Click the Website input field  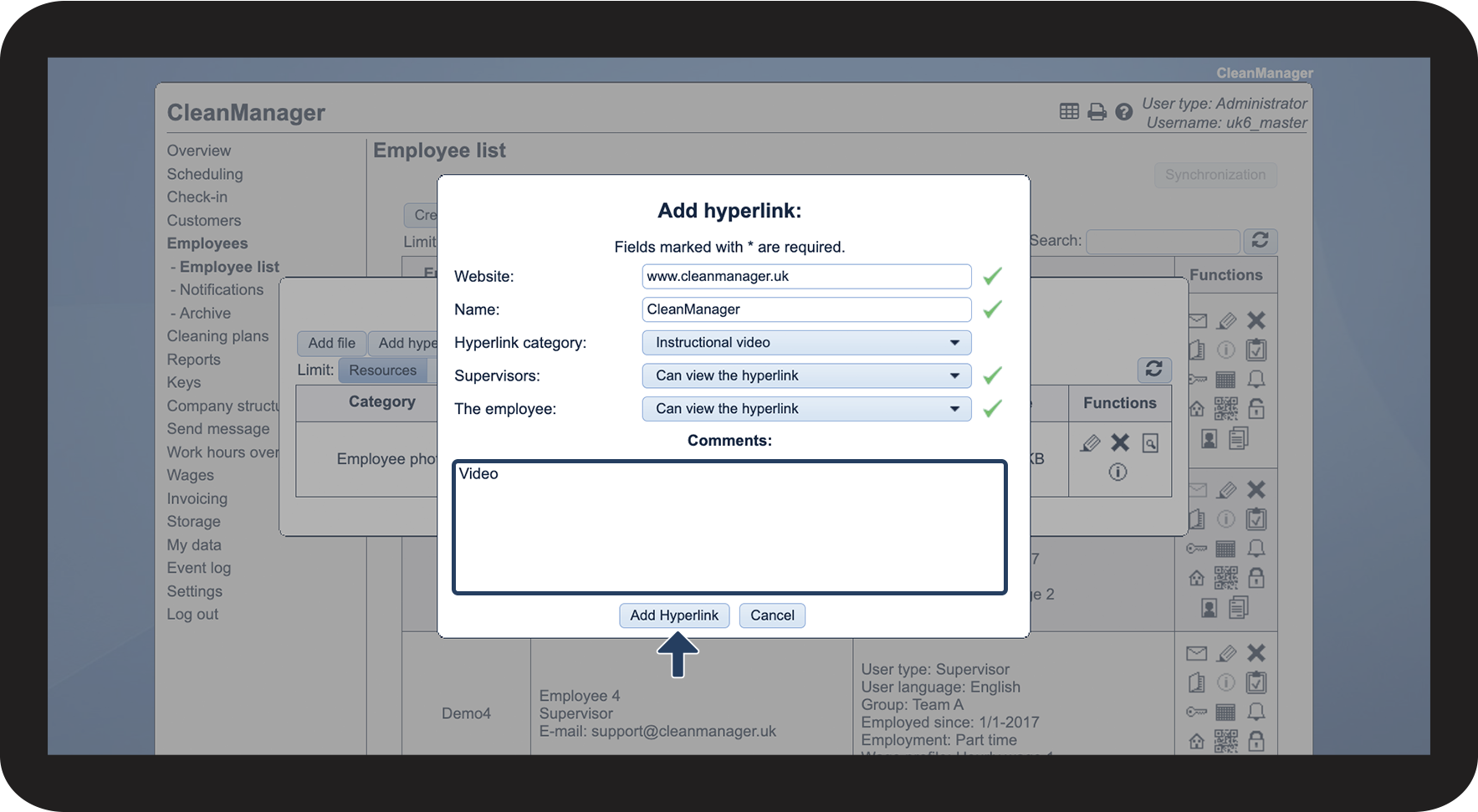(806, 277)
